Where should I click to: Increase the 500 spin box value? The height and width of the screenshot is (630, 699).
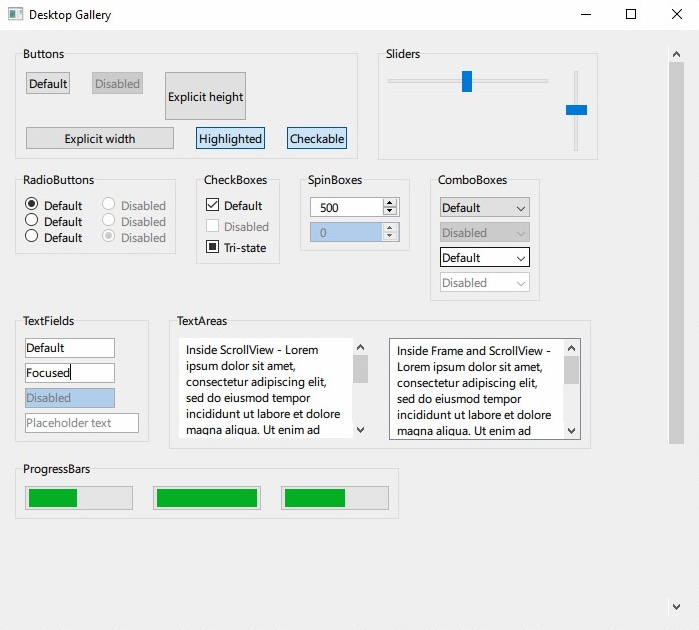(390, 203)
